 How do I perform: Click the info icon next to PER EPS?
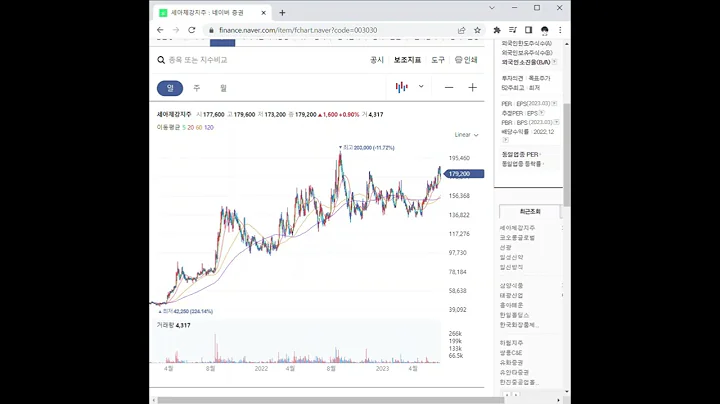click(x=554, y=103)
